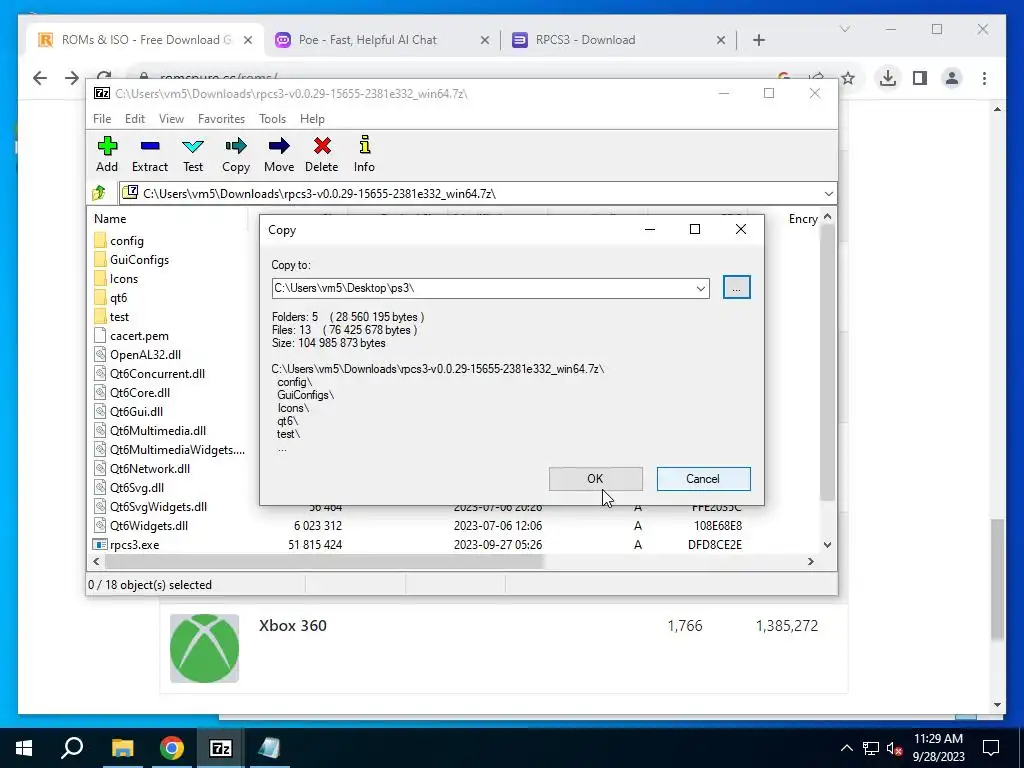Open the Chrome three-dot menu

(984, 78)
